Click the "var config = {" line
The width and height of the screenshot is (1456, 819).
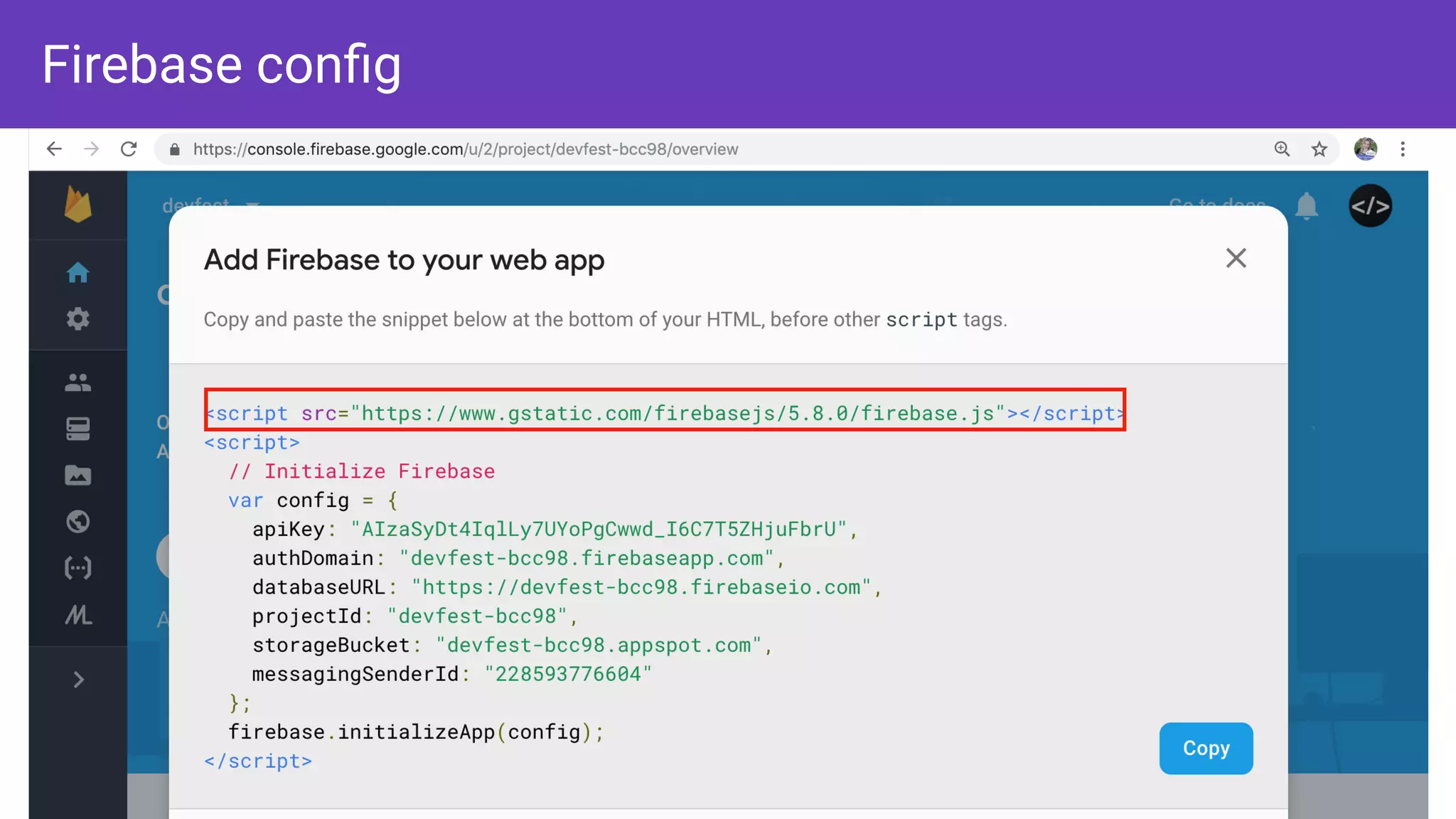(313, 500)
